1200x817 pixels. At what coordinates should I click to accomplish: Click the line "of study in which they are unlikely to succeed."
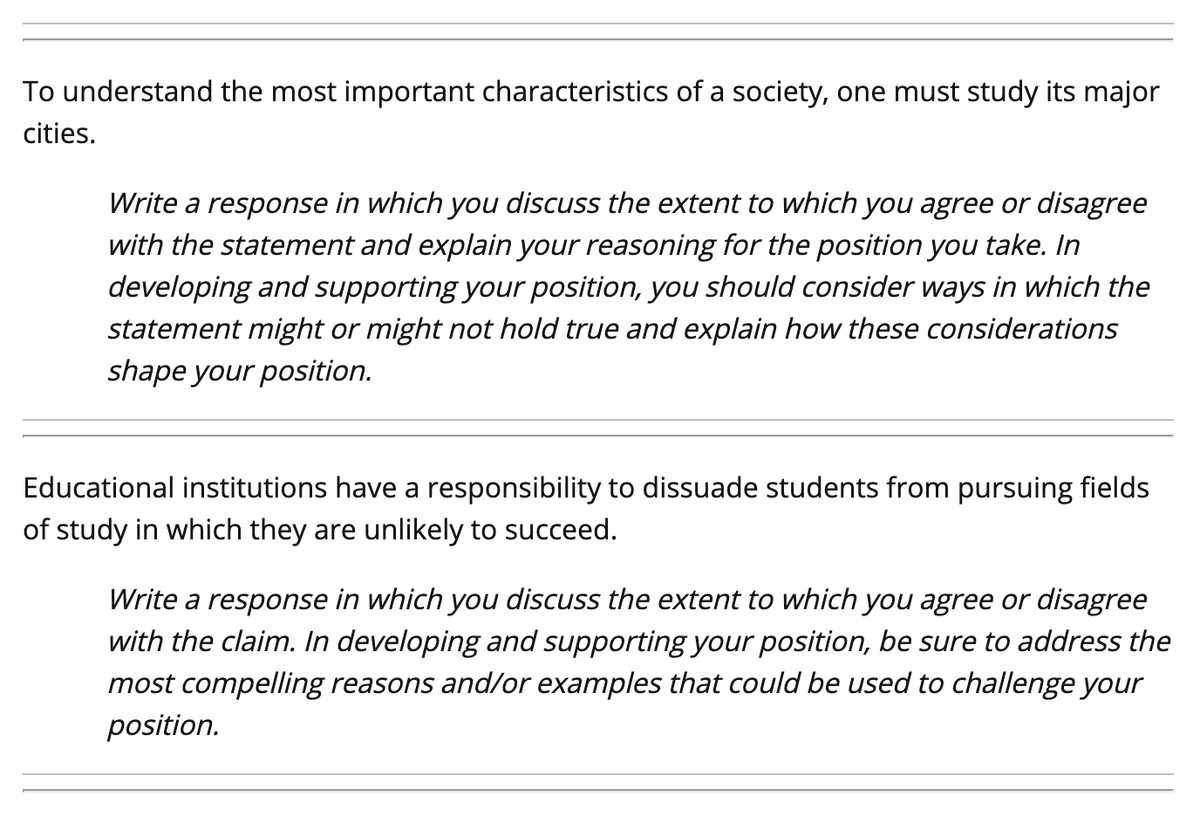(x=319, y=530)
